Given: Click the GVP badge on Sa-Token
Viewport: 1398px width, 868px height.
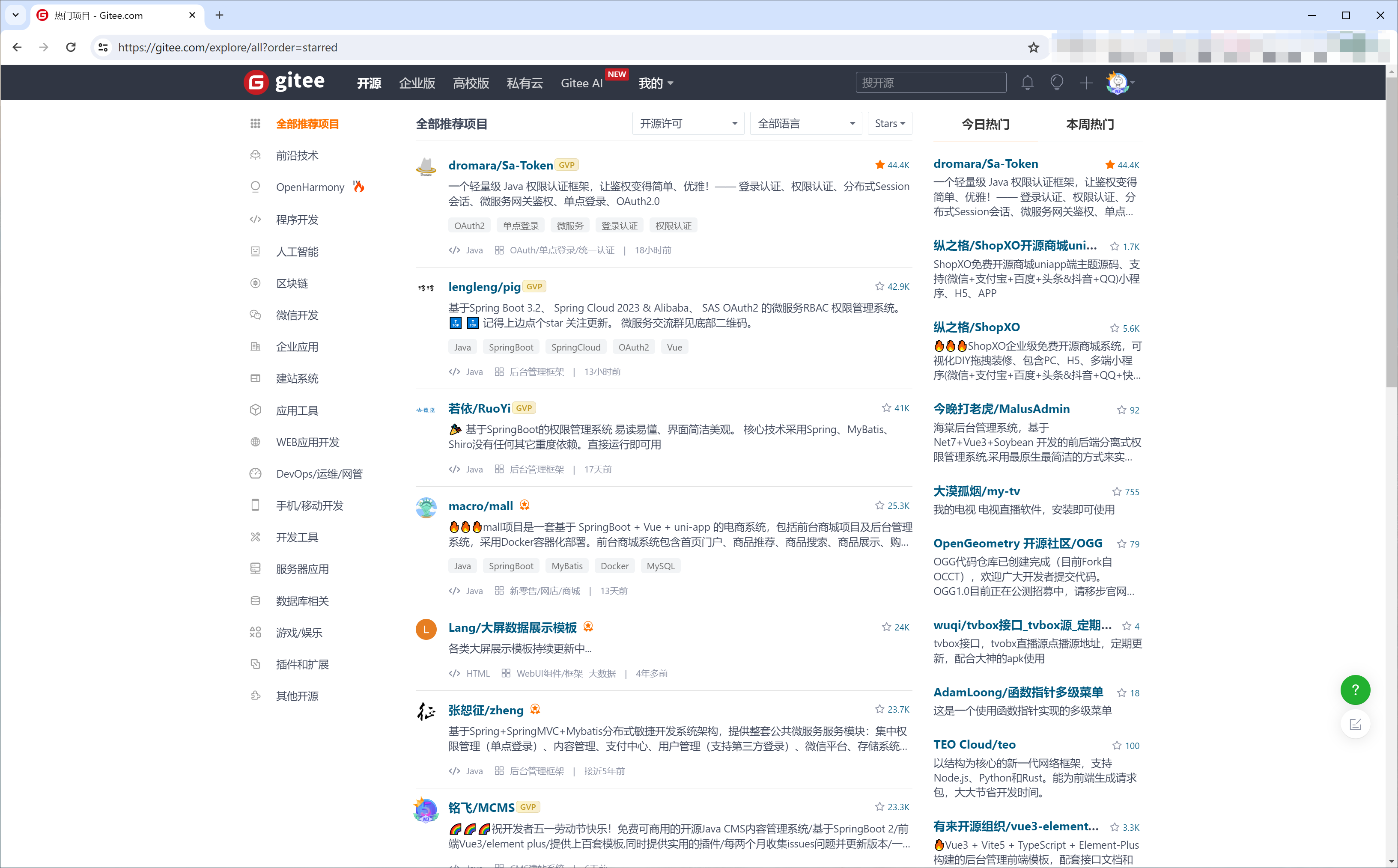Looking at the screenshot, I should pos(566,165).
